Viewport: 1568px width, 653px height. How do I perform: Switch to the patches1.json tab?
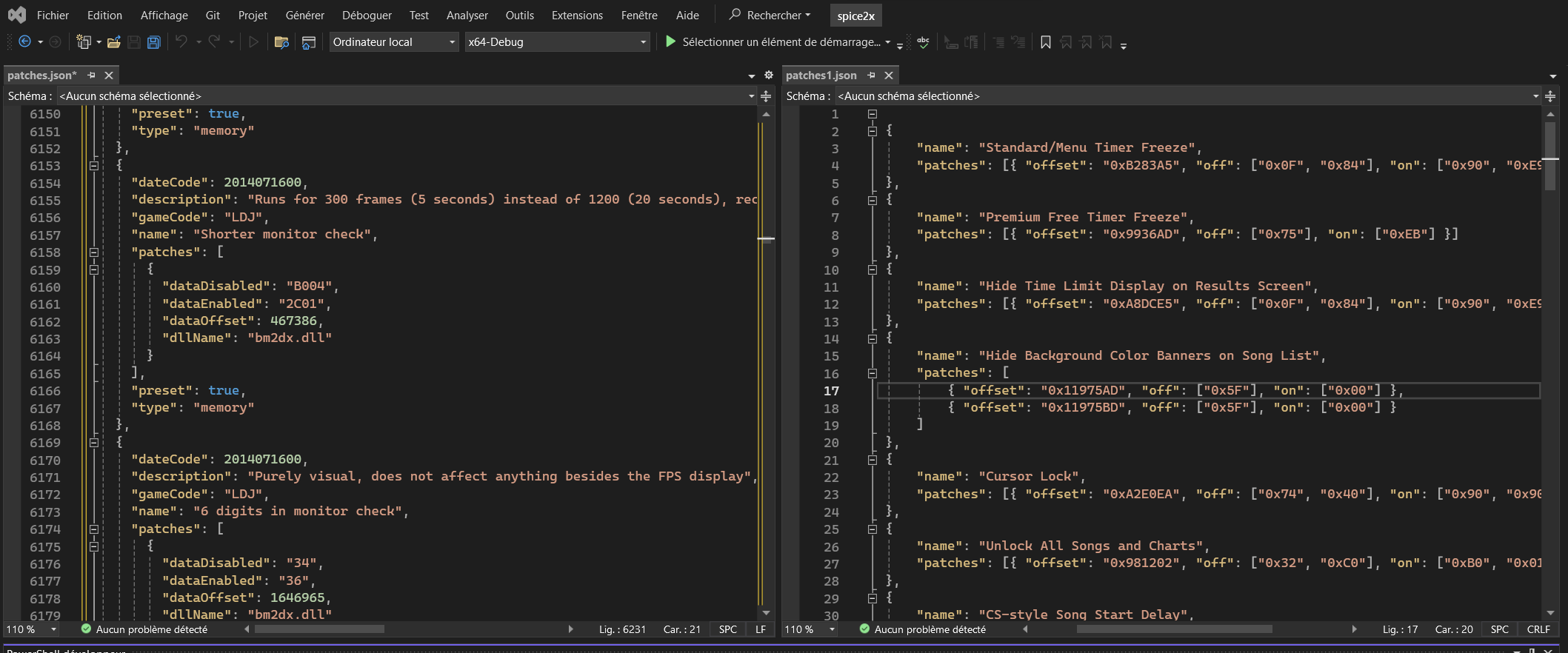(821, 76)
